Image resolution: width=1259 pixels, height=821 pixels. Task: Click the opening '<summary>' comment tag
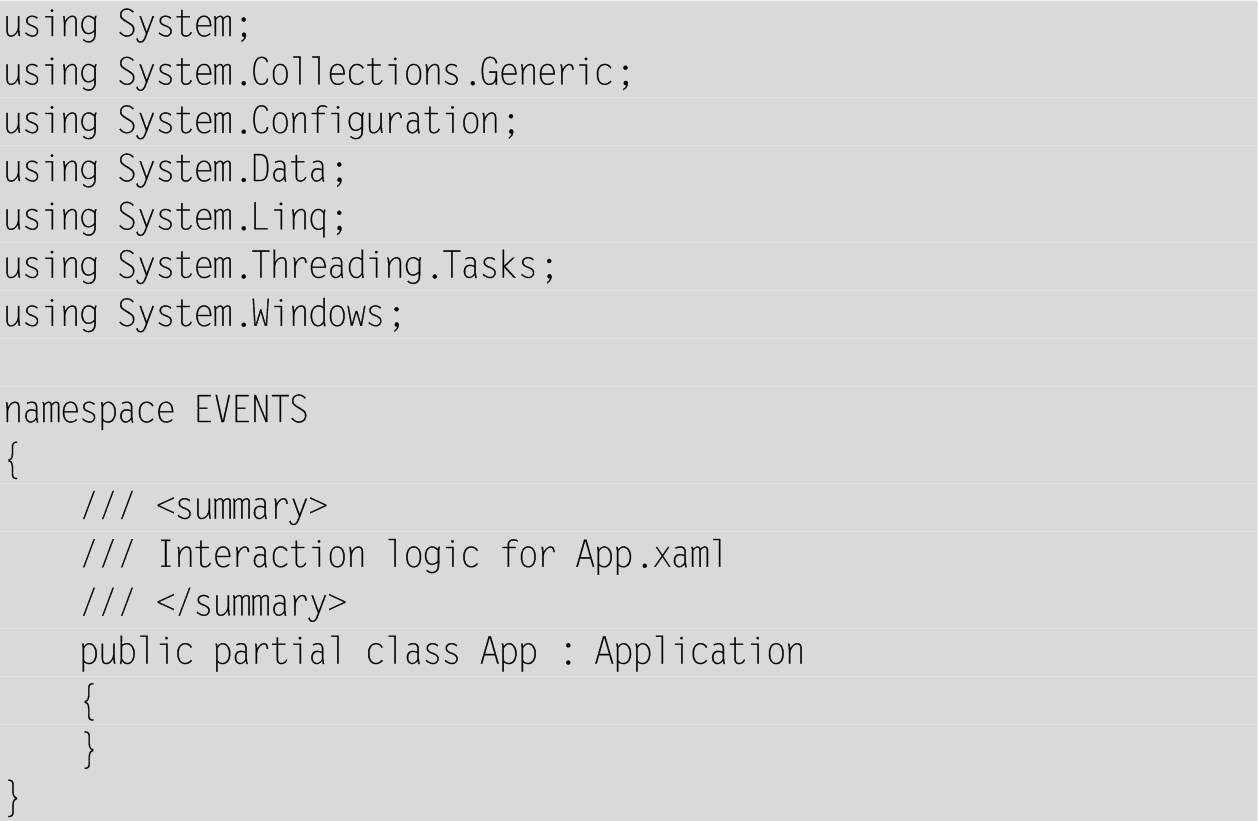[242, 508]
